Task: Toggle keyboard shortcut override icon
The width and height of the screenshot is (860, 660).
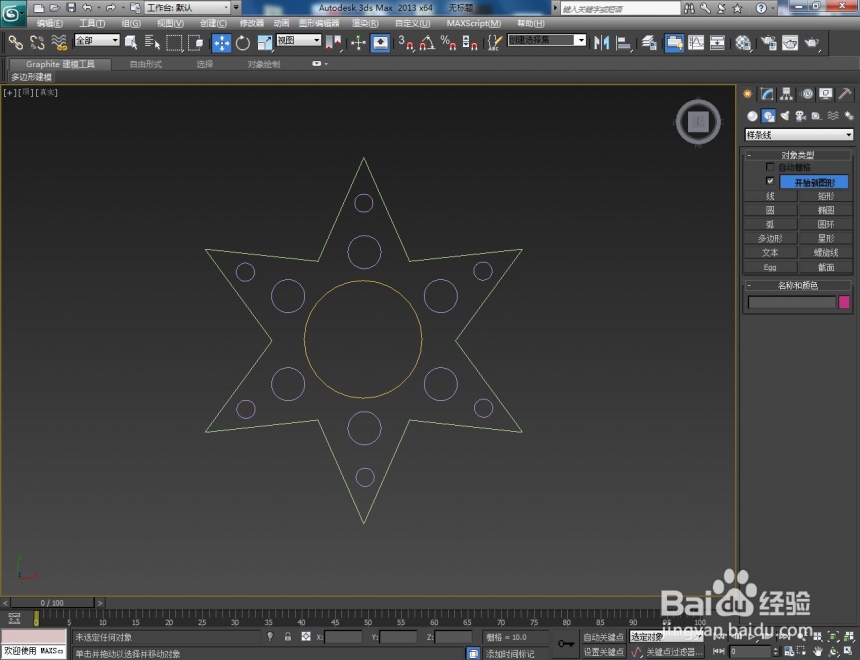Action: pos(380,42)
